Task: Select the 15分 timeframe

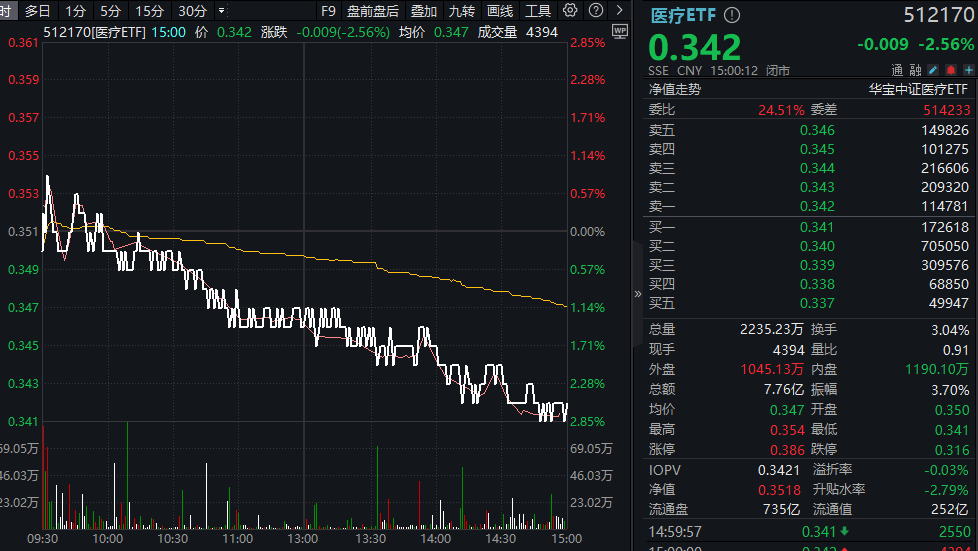Action: (149, 11)
